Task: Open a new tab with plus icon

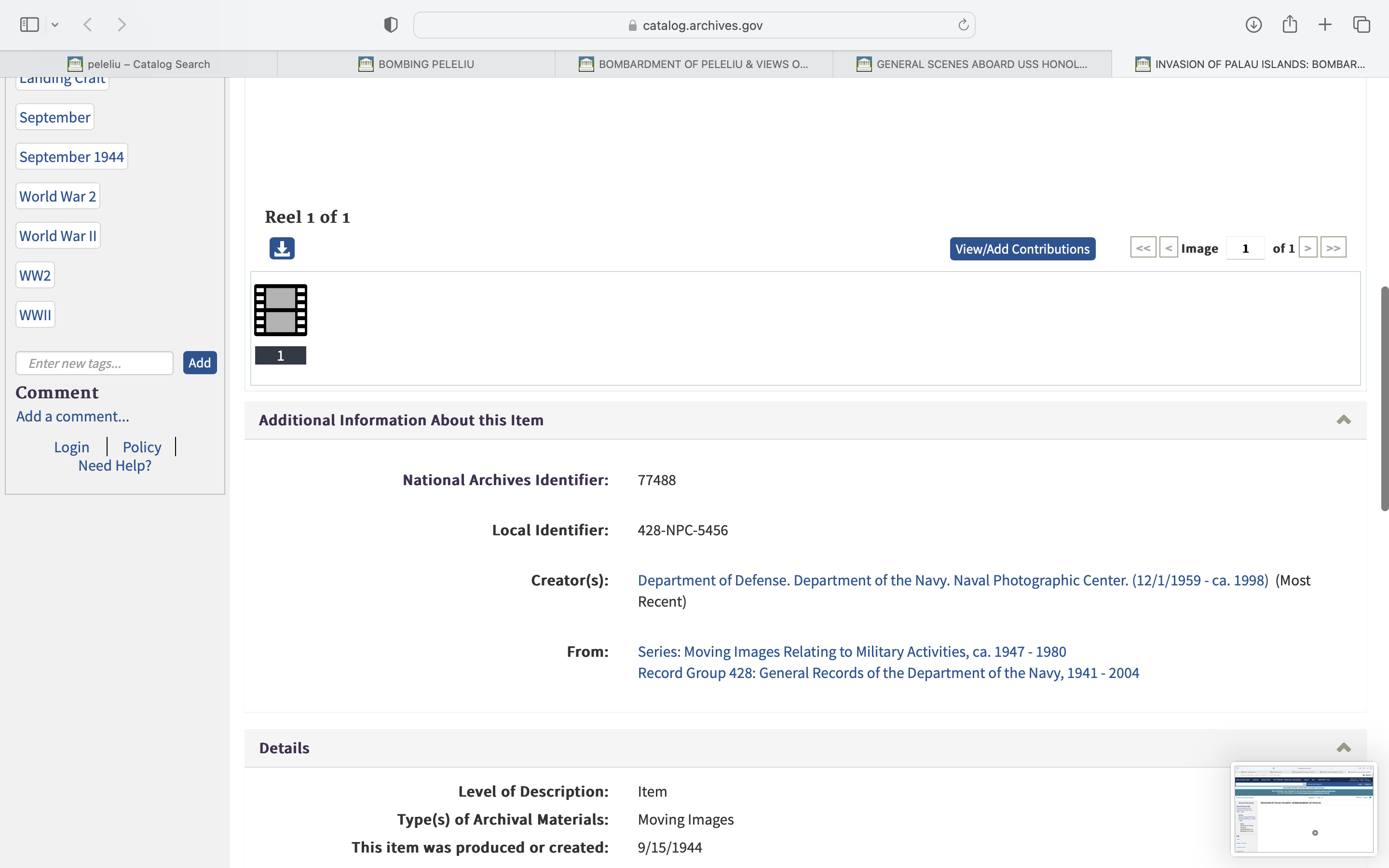Action: point(1325,25)
